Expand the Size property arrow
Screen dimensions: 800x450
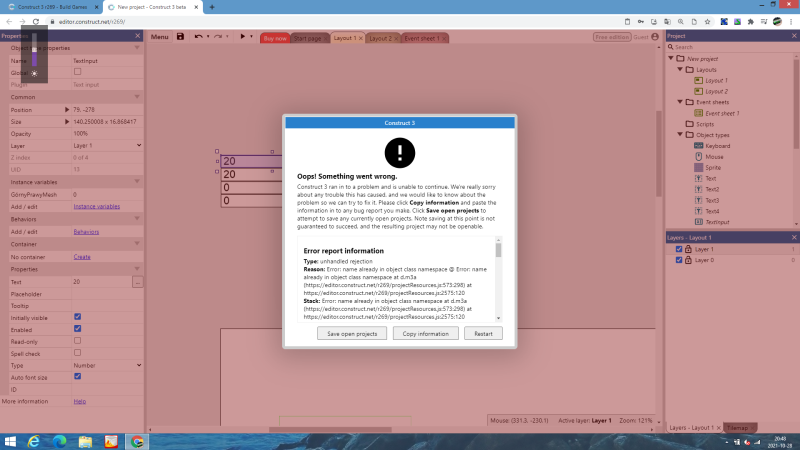click(67, 122)
